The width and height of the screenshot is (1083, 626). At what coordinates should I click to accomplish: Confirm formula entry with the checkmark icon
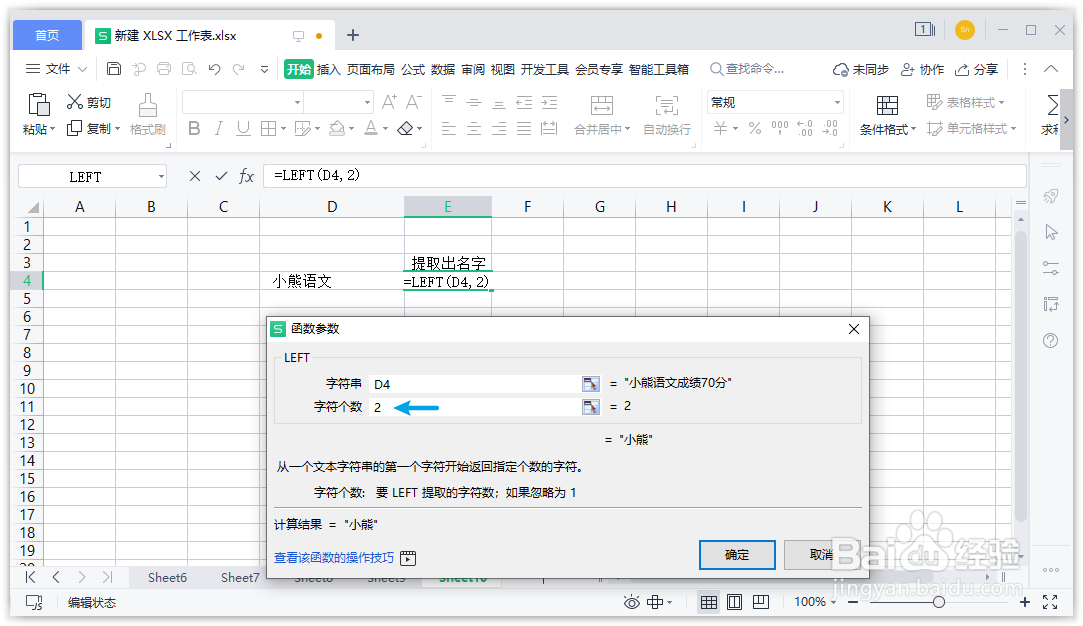coord(220,176)
